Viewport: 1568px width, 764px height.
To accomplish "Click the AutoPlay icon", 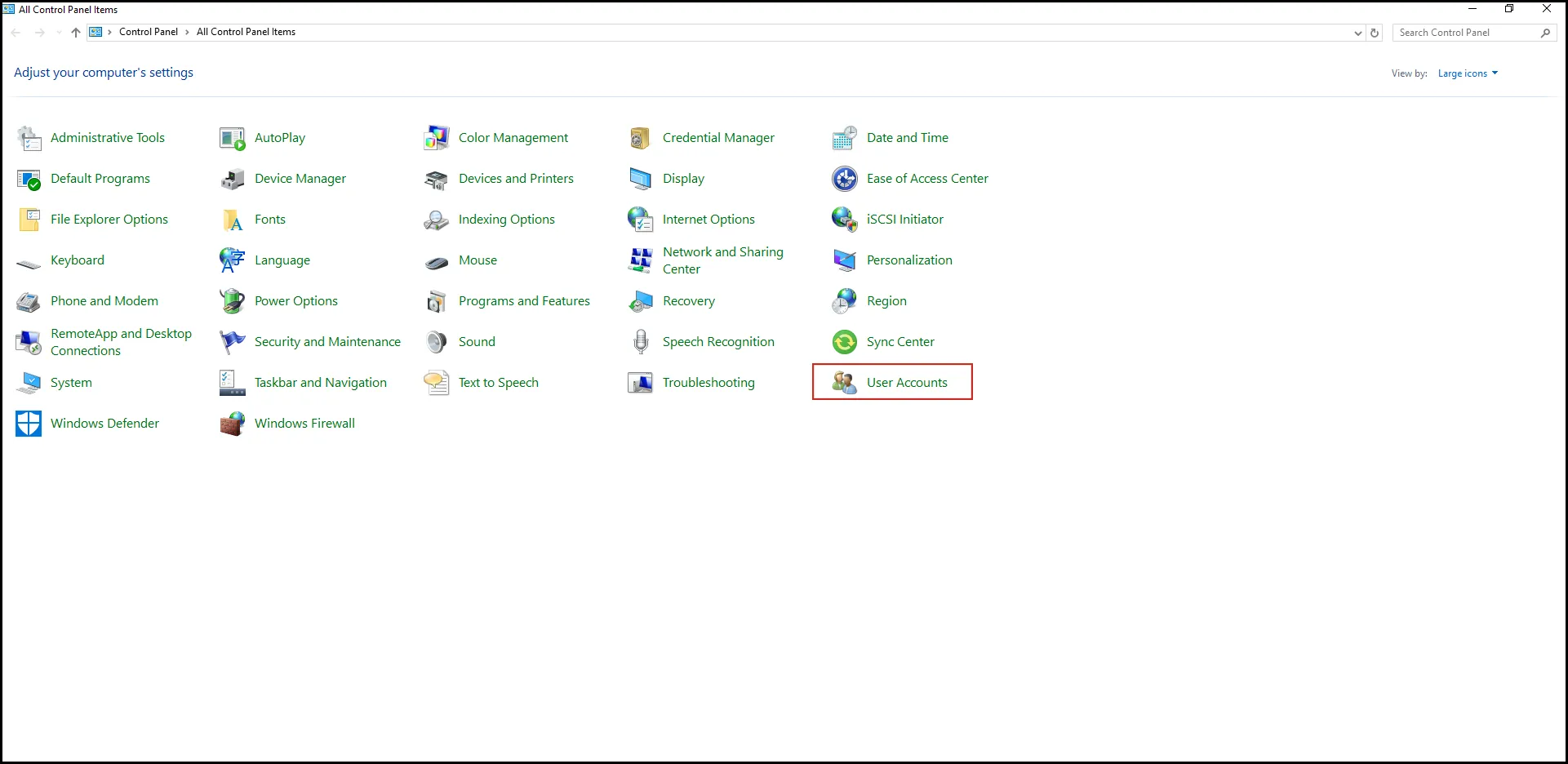I will (x=233, y=138).
